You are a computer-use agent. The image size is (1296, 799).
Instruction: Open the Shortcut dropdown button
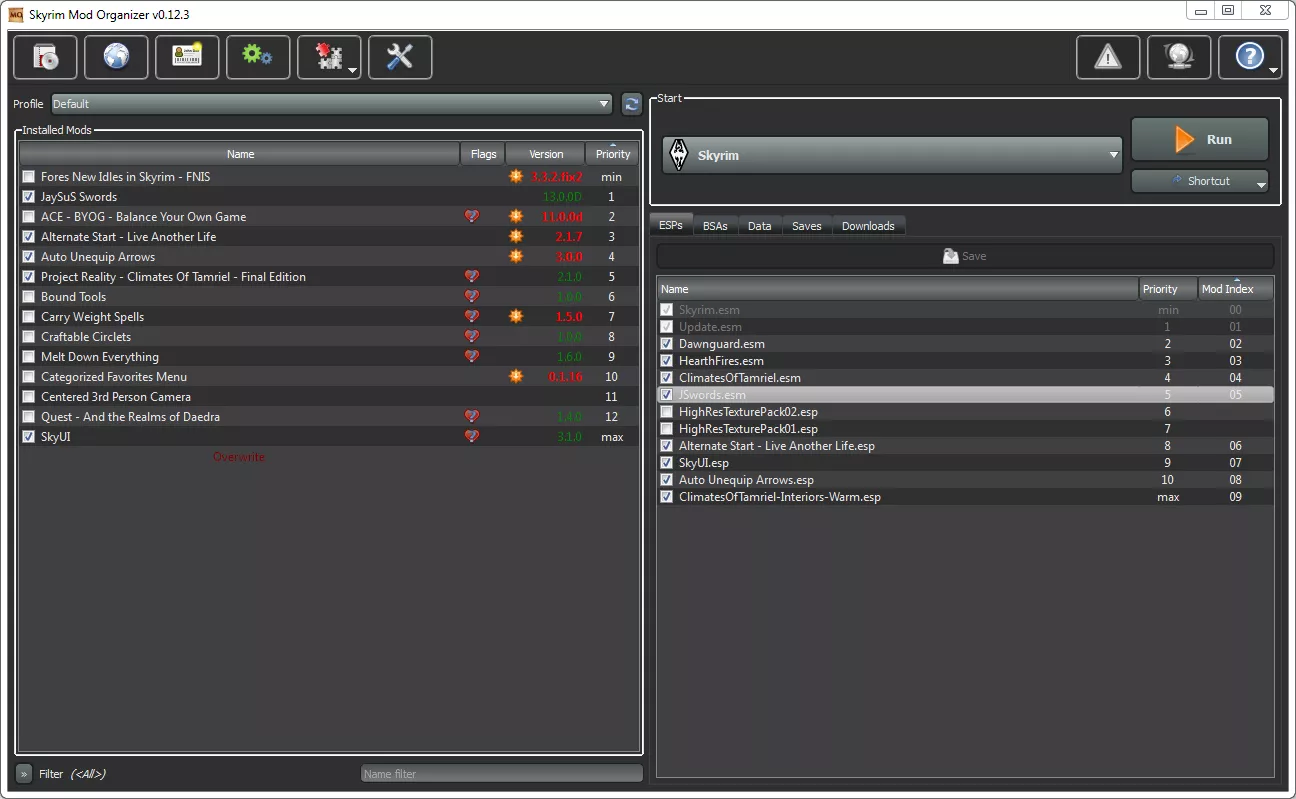1200,181
